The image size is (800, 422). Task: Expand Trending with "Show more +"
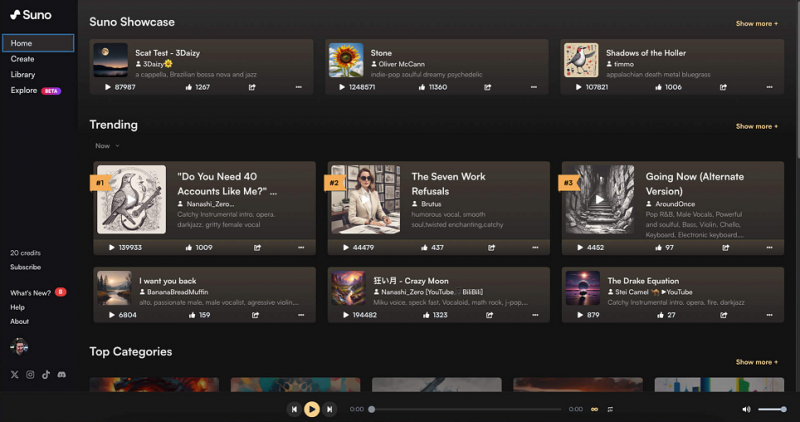pos(756,126)
